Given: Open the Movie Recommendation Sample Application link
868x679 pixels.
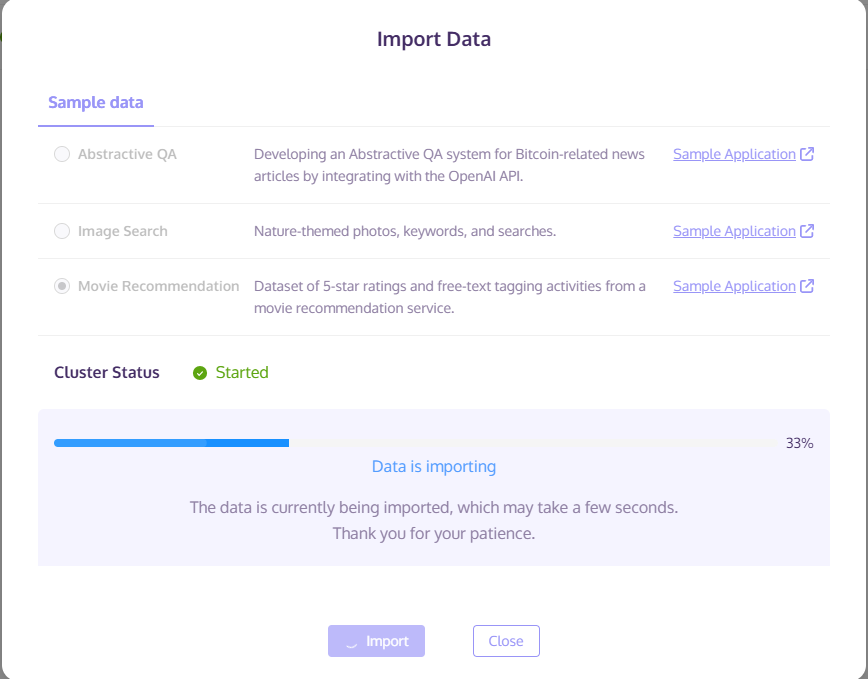Looking at the screenshot, I should click(x=734, y=286).
